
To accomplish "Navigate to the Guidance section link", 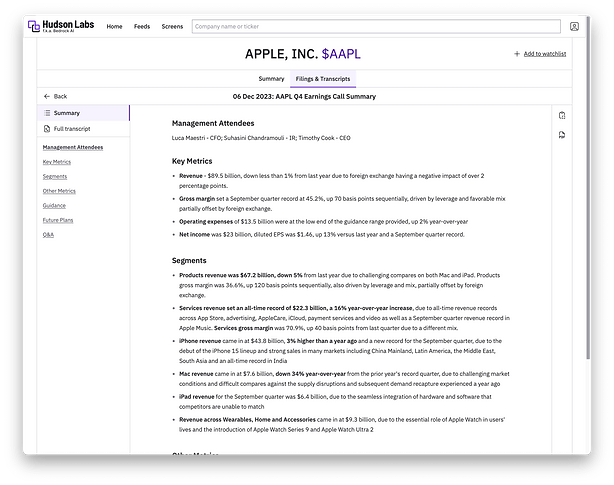I will point(56,205).
